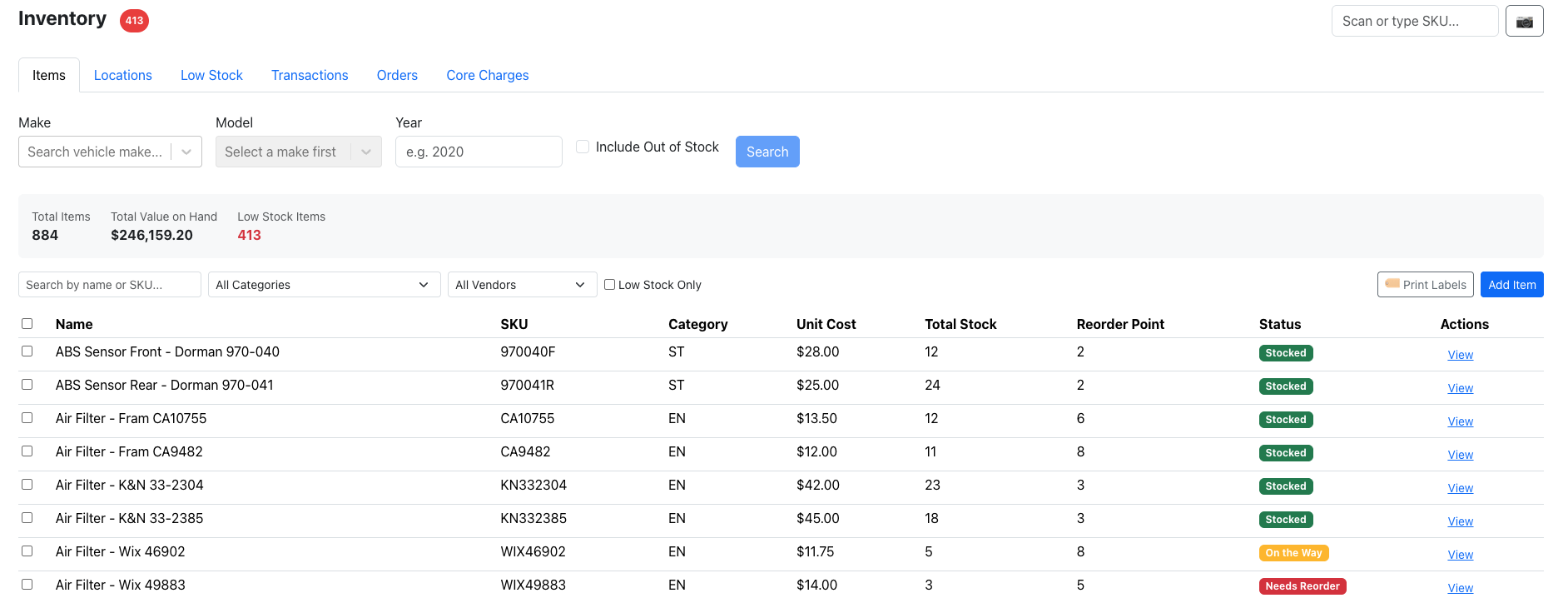Enable Include Out of Stock checkbox
This screenshot has width=1568, height=603.
583,147
